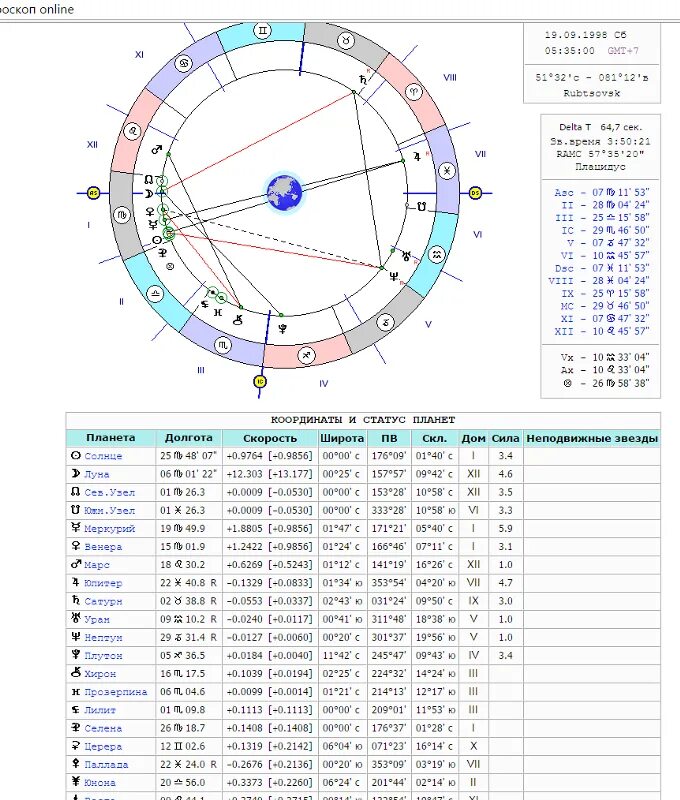Click the Asc house cusp entry

coord(601,192)
